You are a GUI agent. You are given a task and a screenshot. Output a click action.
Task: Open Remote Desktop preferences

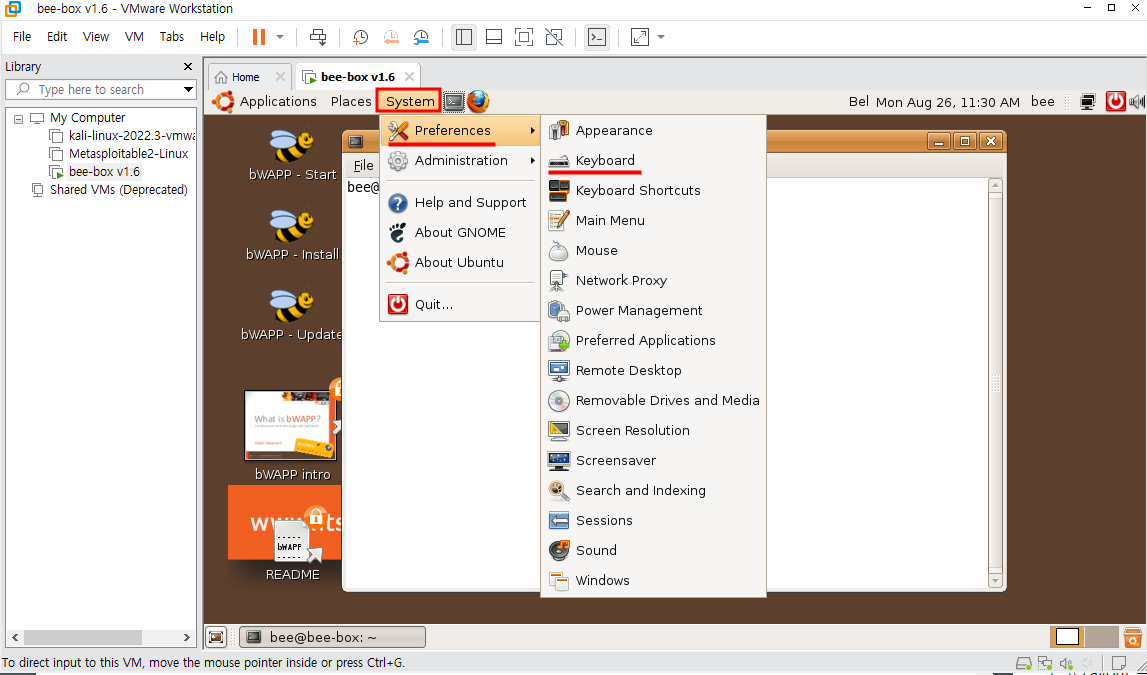[x=653, y=371]
